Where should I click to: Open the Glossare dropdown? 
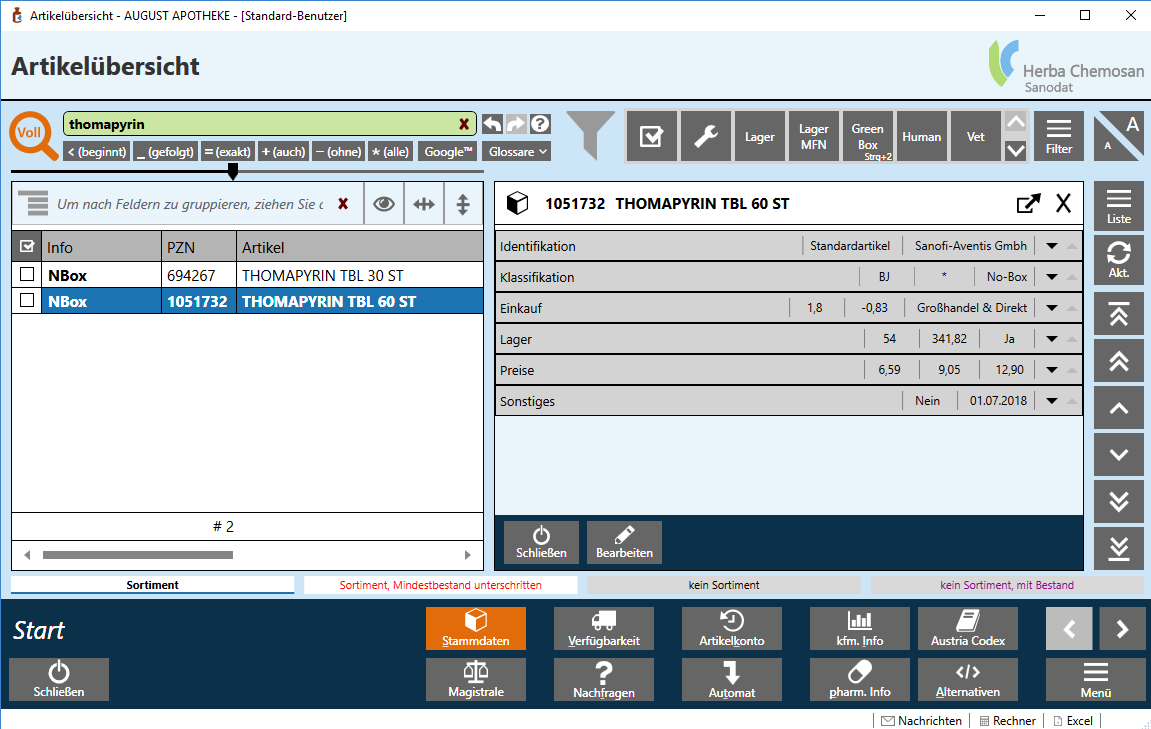pyautogui.click(x=517, y=152)
